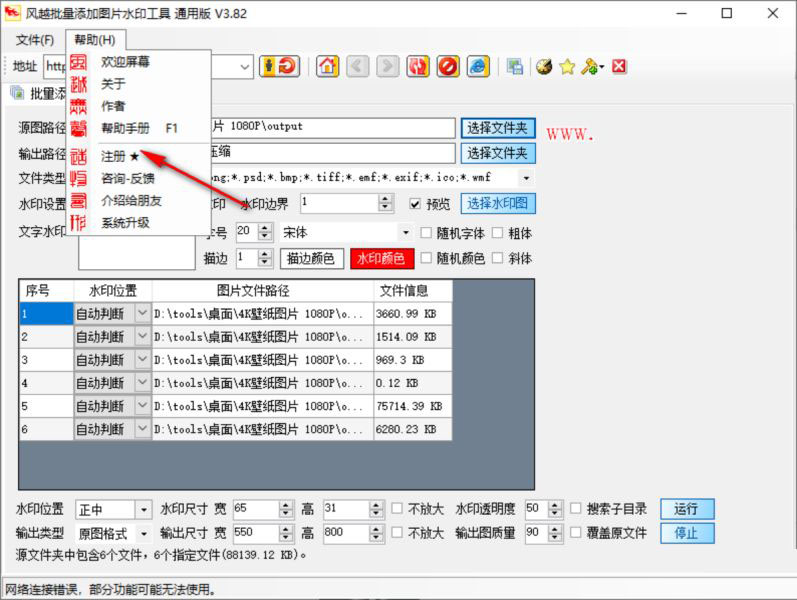
Task: Click the 停止 stop button
Action: [x=687, y=533]
